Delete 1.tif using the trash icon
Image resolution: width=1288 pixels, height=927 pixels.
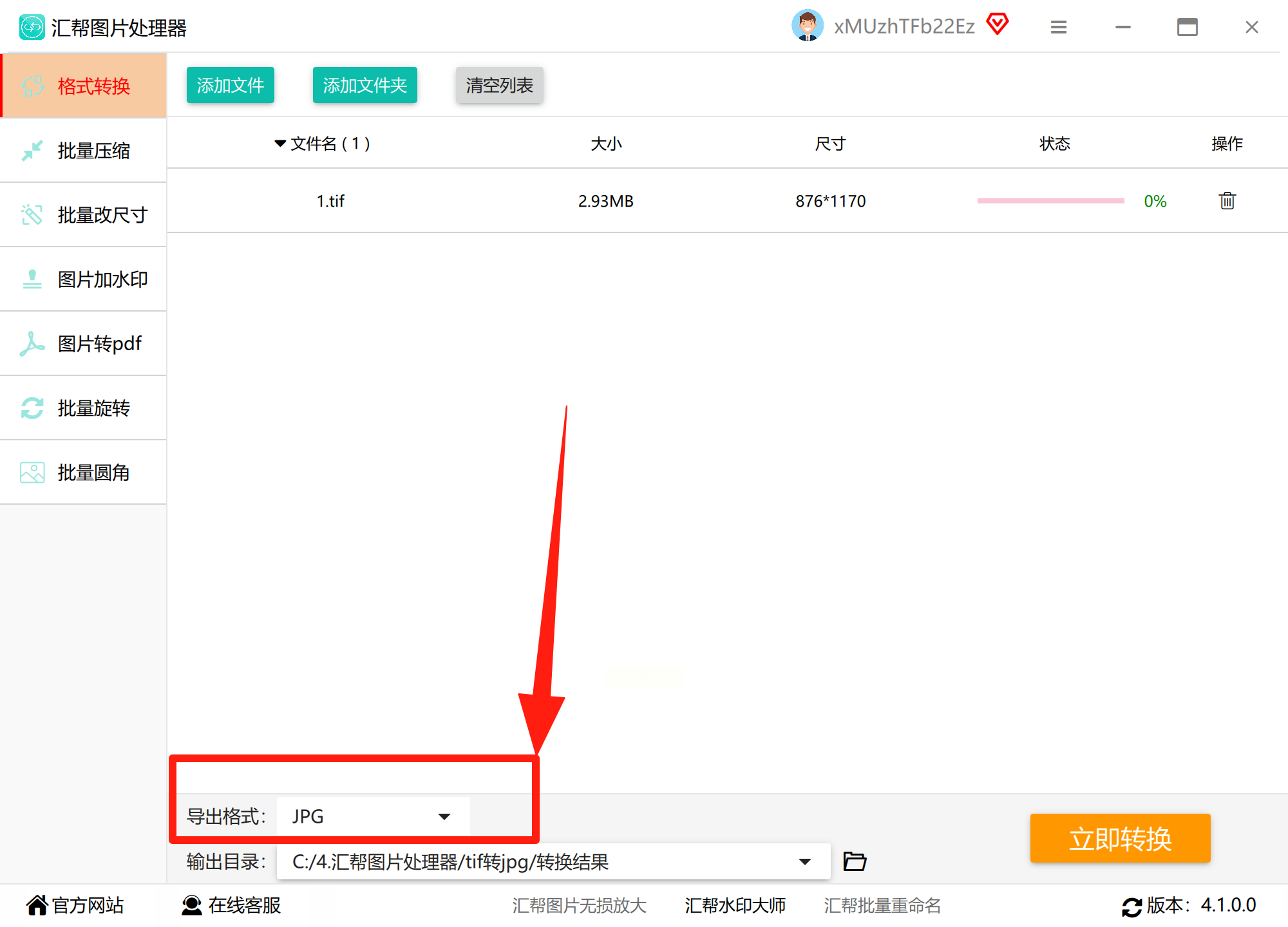pyautogui.click(x=1227, y=201)
